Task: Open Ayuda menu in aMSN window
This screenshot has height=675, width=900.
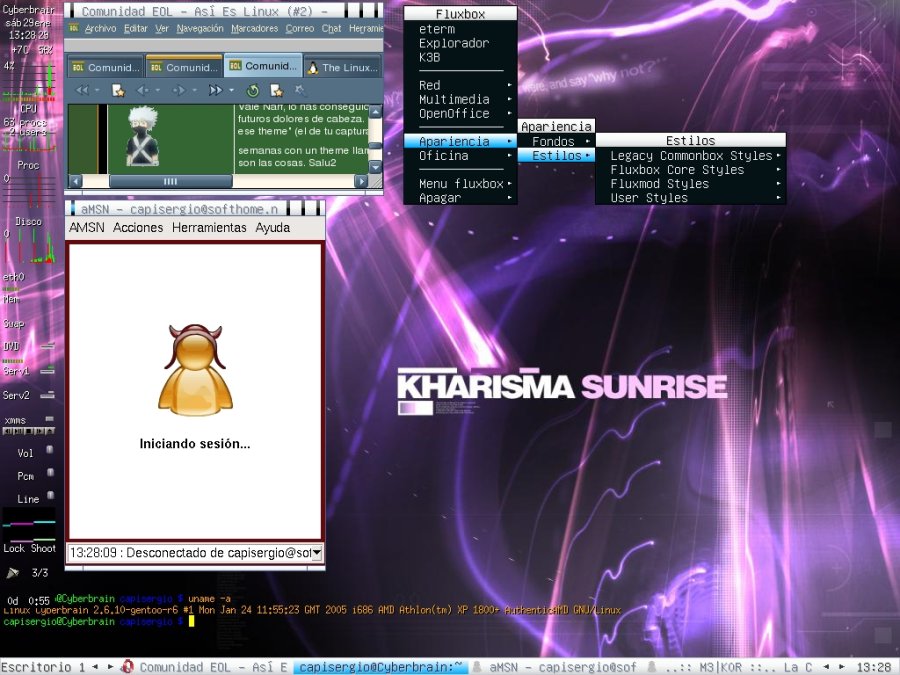Action: [273, 227]
